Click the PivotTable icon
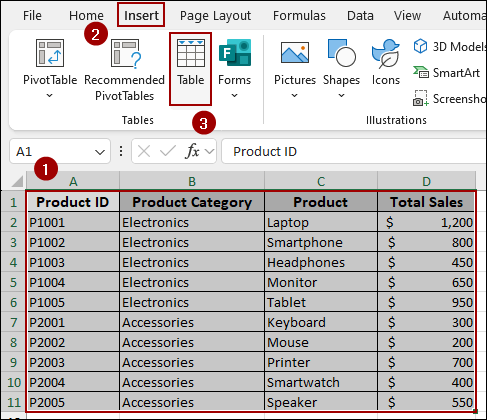The height and width of the screenshot is (420, 487). tap(50, 53)
